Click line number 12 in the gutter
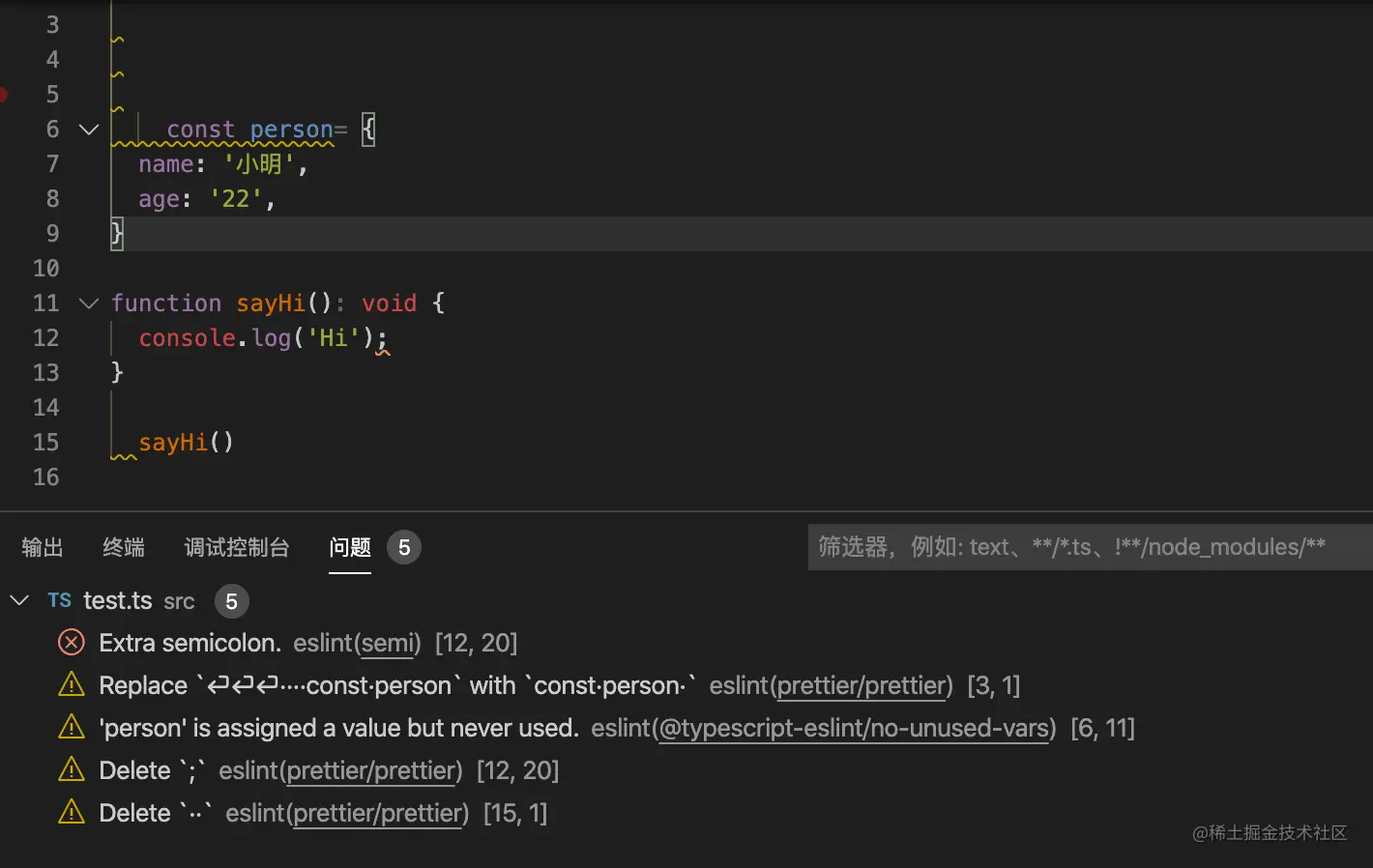The height and width of the screenshot is (868, 1373). click(x=46, y=338)
